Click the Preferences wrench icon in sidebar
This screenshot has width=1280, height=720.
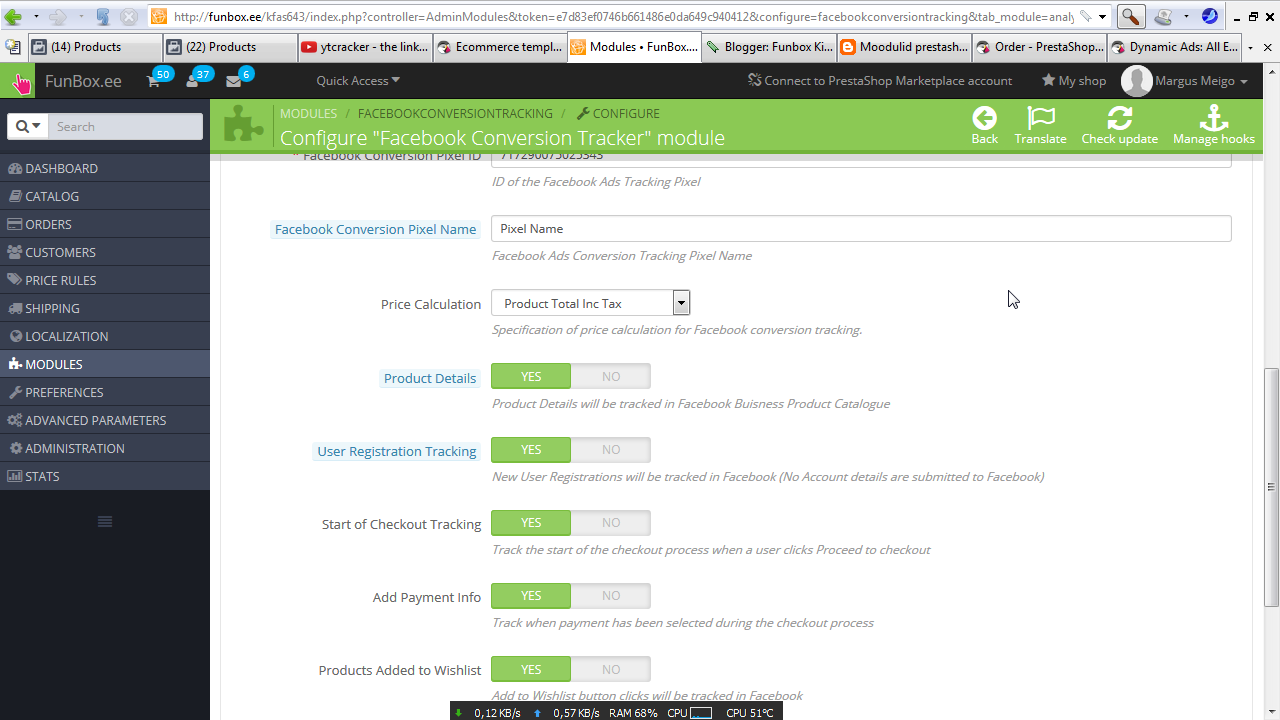[15, 392]
